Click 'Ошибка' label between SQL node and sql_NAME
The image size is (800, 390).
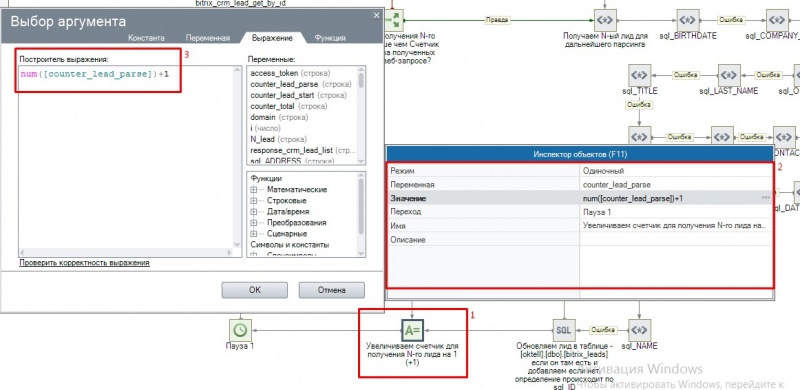pyautogui.click(x=603, y=330)
